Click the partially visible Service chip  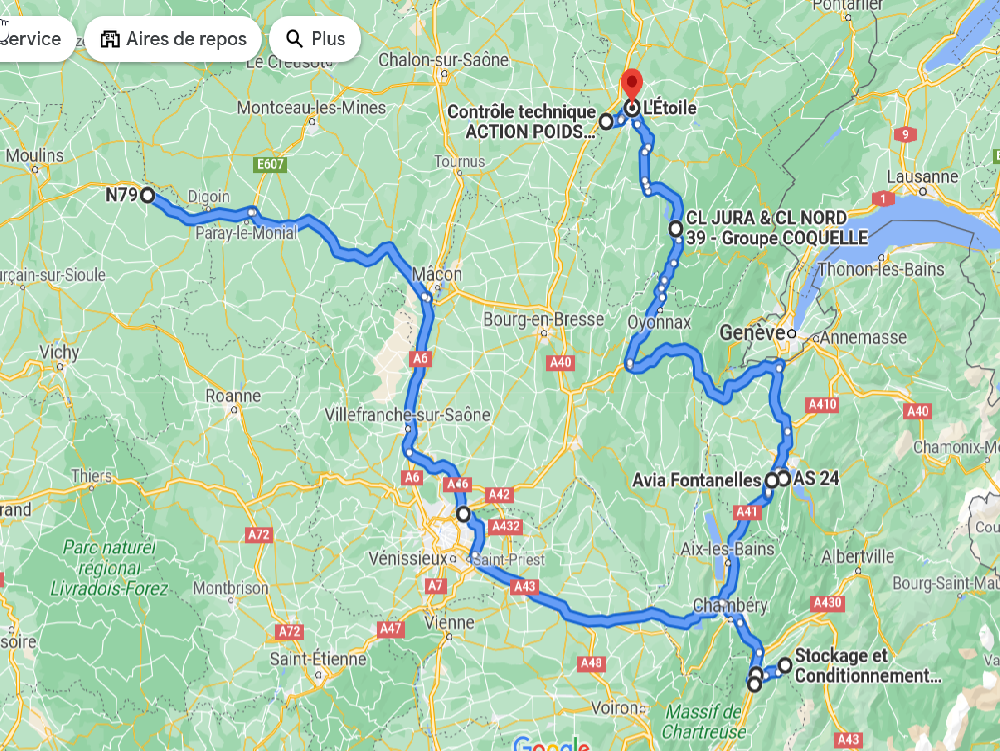35,39
